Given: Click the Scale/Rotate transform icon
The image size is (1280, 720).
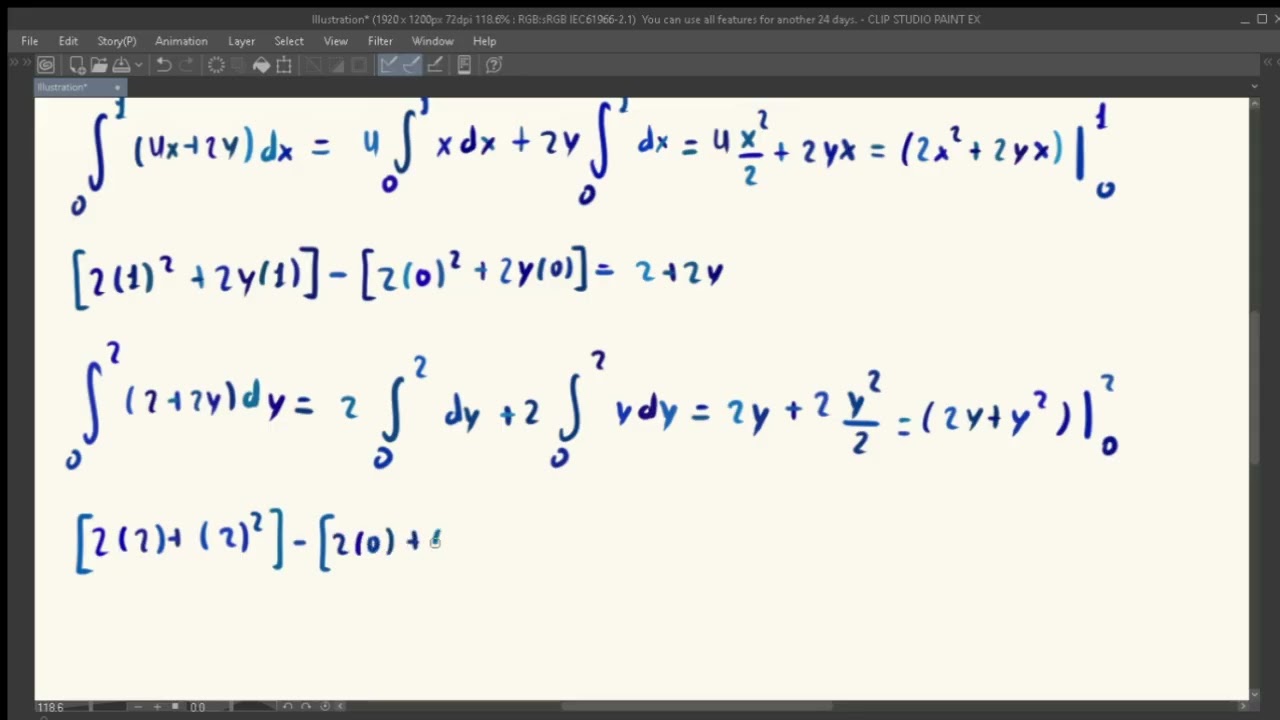Looking at the screenshot, I should (x=284, y=65).
